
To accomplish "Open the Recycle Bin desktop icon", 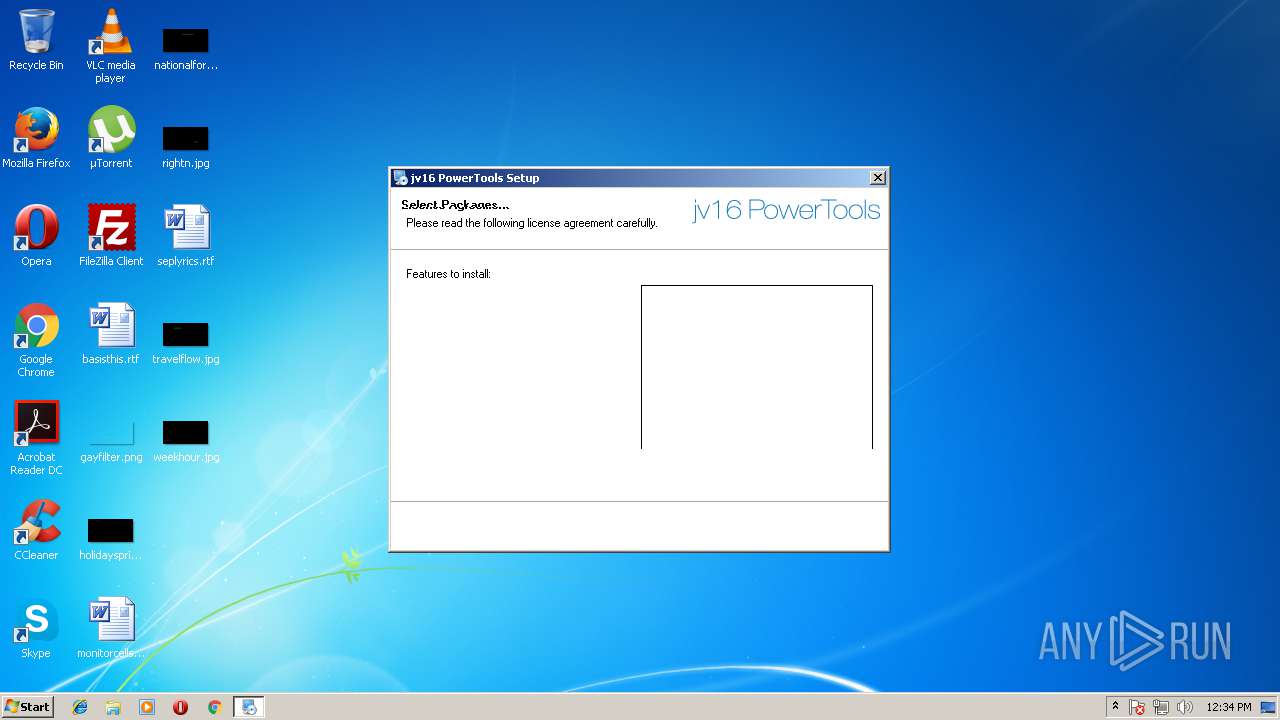I will coord(36,40).
